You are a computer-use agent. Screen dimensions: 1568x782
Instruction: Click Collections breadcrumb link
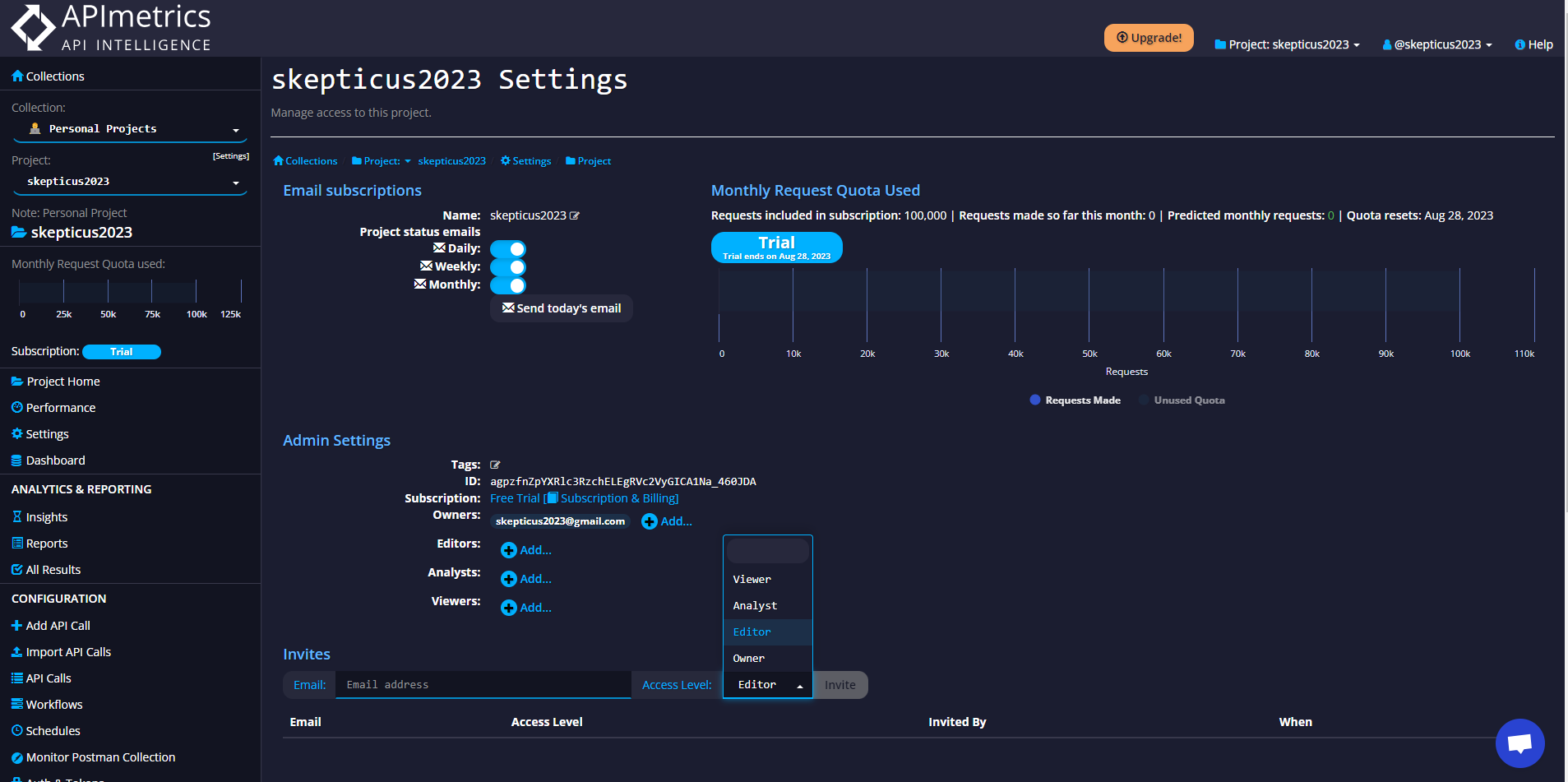[305, 161]
